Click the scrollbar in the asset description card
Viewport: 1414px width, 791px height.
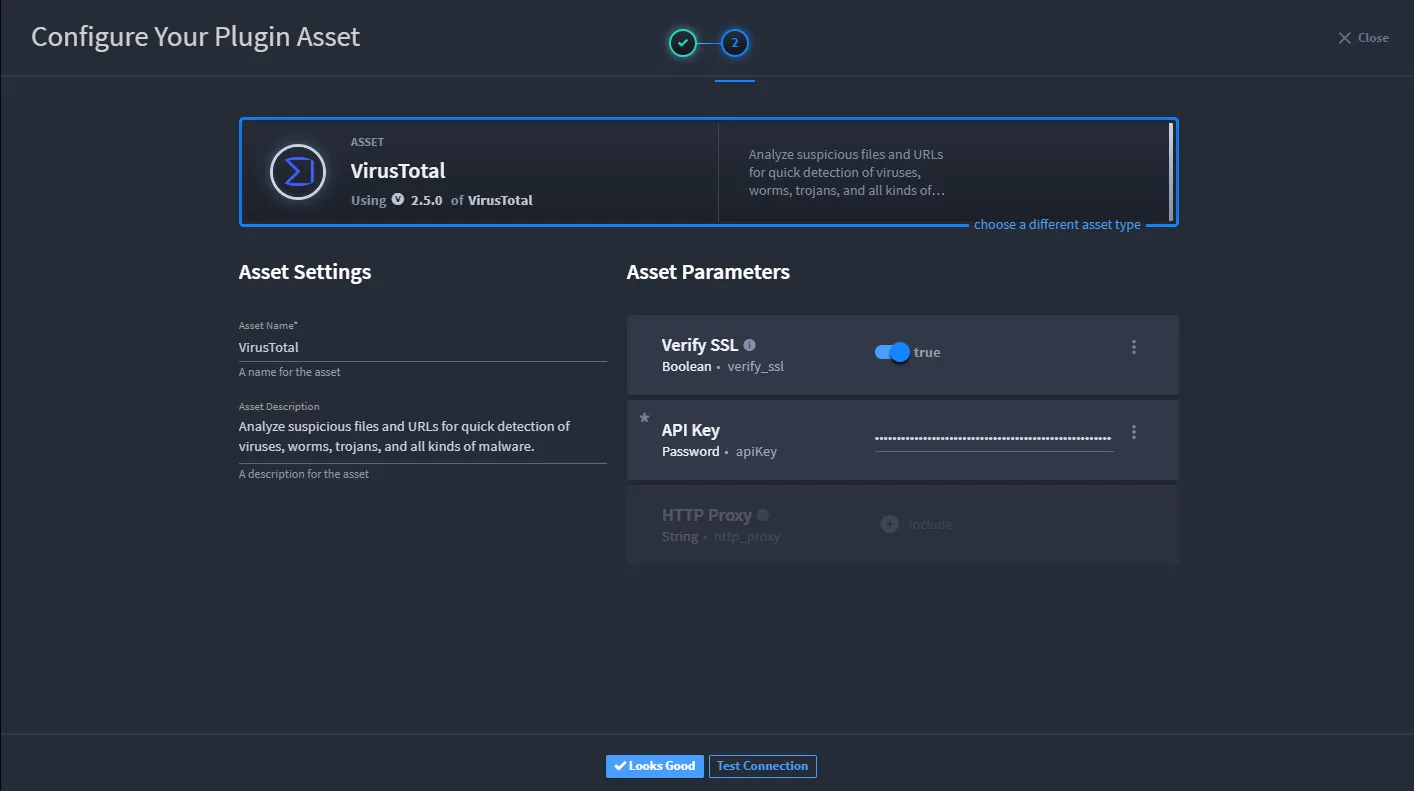tap(1171, 170)
